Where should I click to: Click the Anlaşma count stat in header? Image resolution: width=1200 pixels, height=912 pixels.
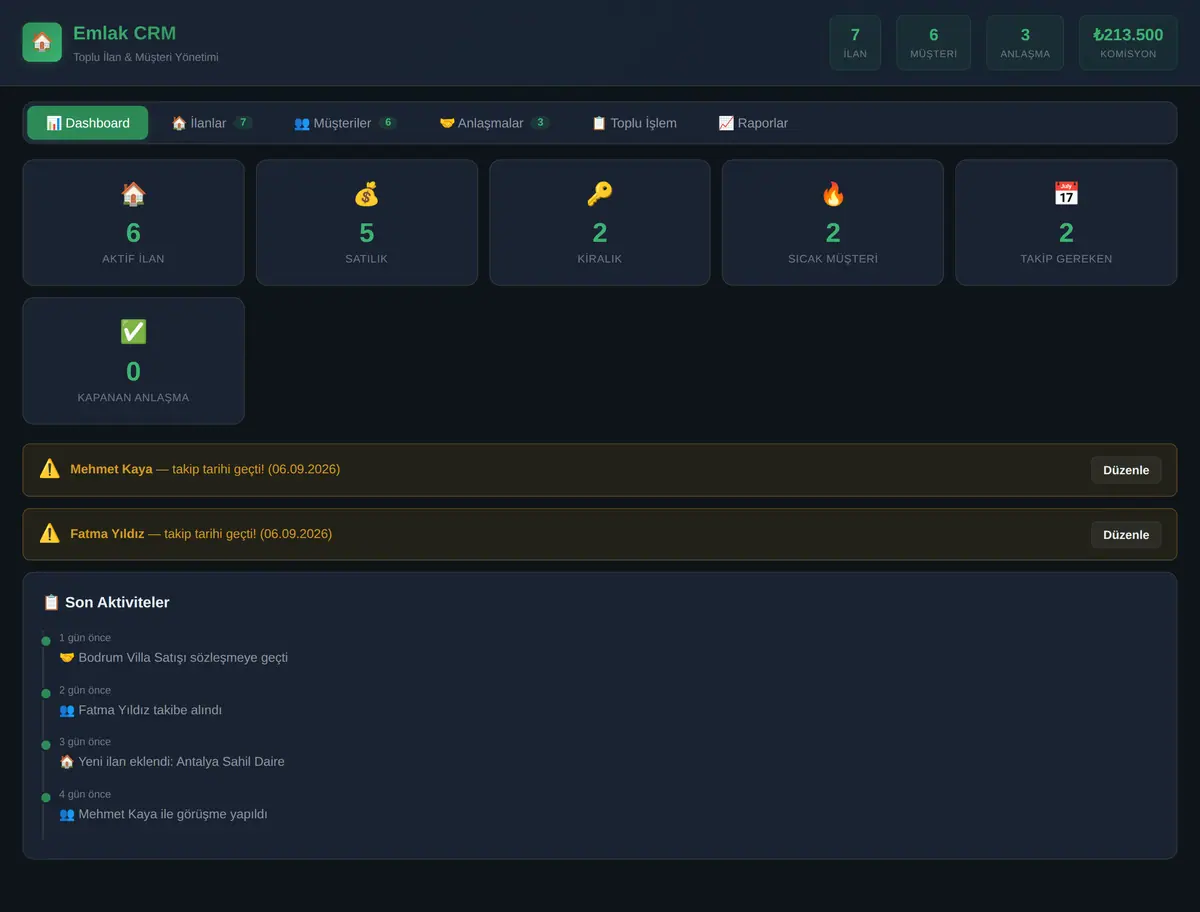[1025, 43]
